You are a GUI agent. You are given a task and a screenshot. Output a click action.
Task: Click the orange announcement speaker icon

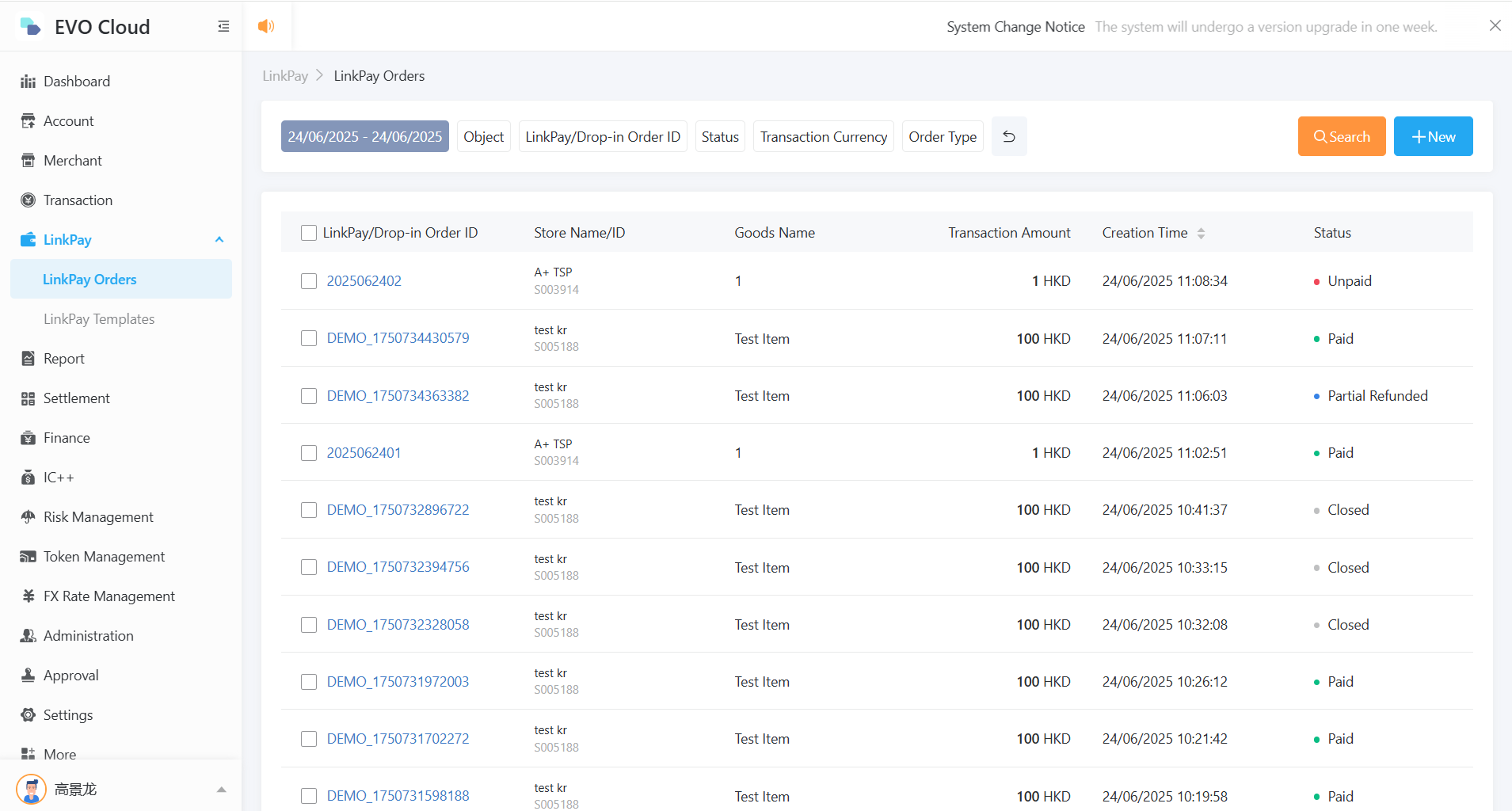(x=266, y=26)
